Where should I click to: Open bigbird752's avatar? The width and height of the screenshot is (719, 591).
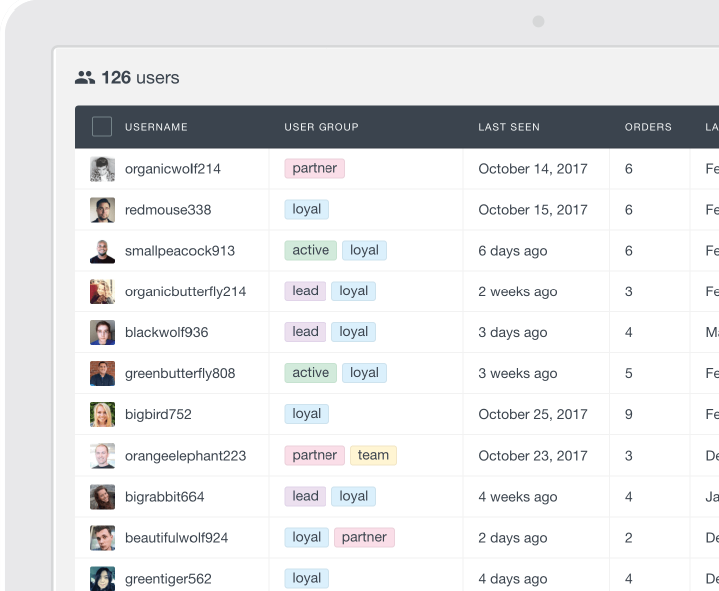[x=102, y=414]
